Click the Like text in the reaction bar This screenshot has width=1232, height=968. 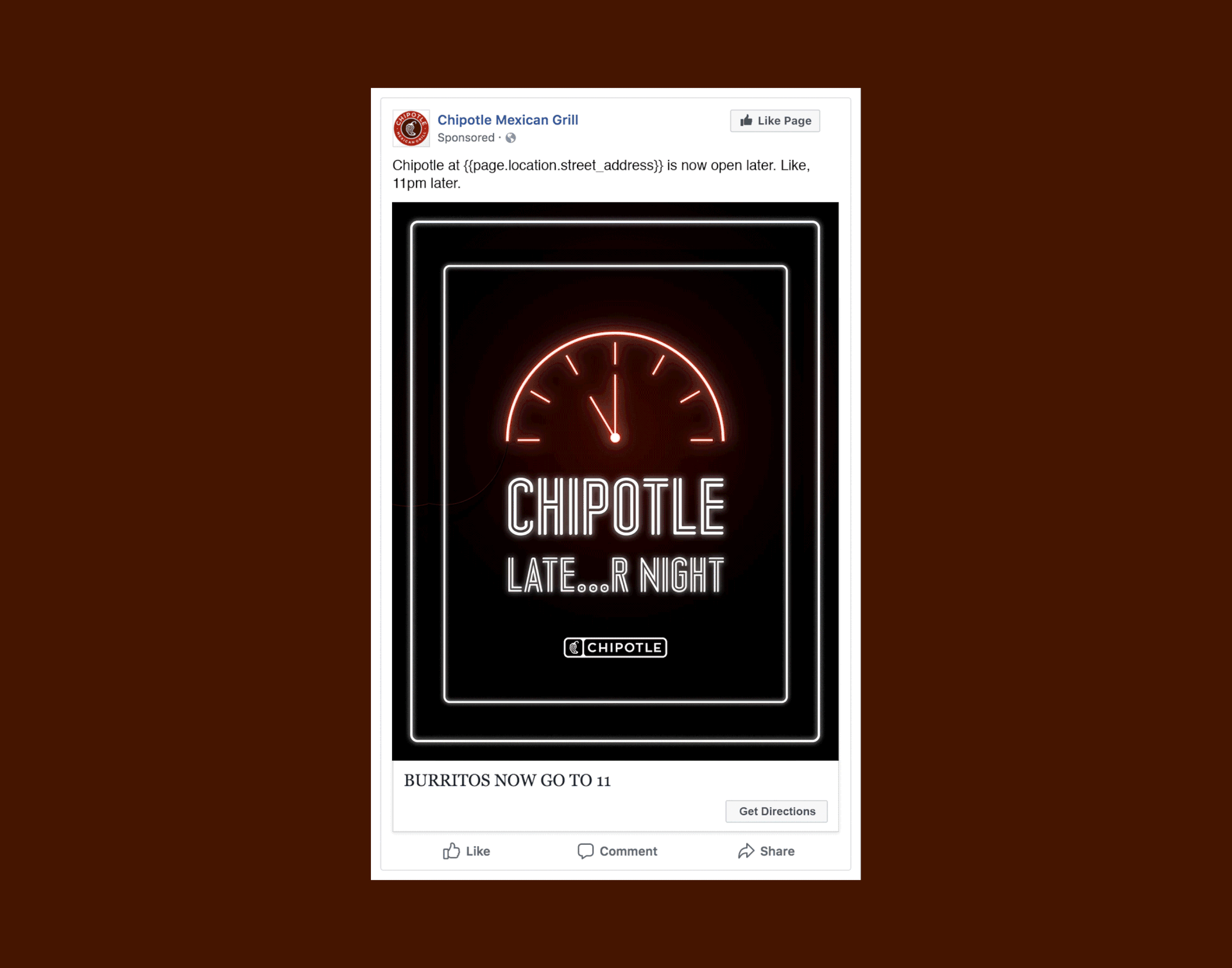[x=478, y=851]
